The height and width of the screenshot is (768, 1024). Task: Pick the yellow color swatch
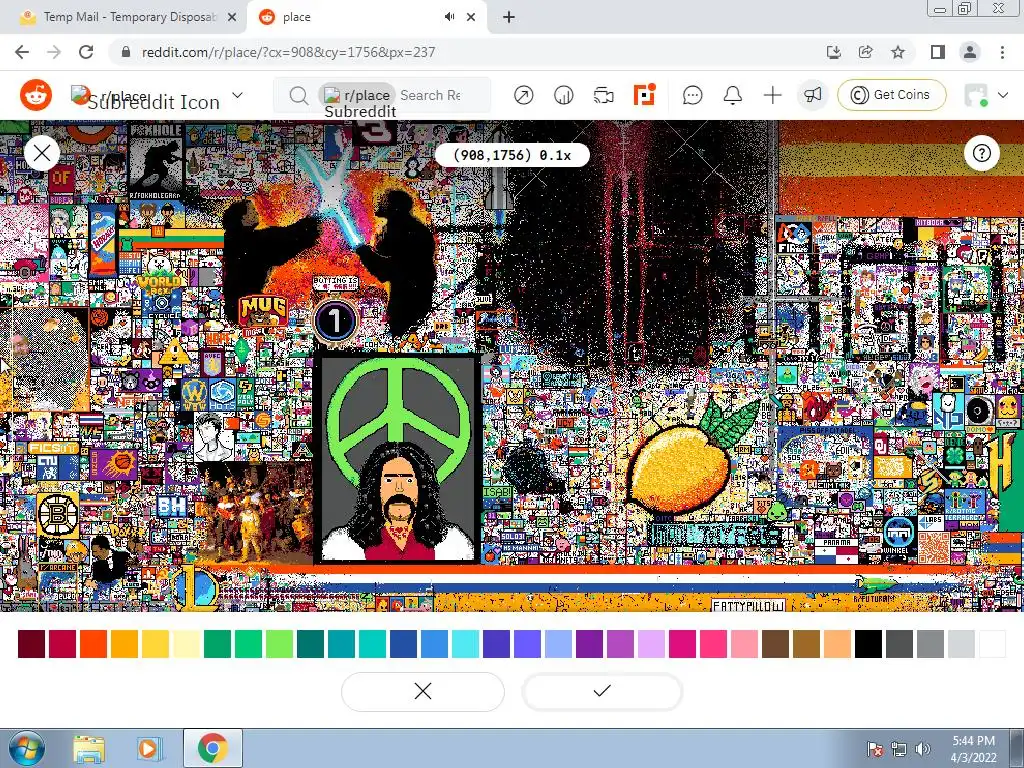coord(155,644)
